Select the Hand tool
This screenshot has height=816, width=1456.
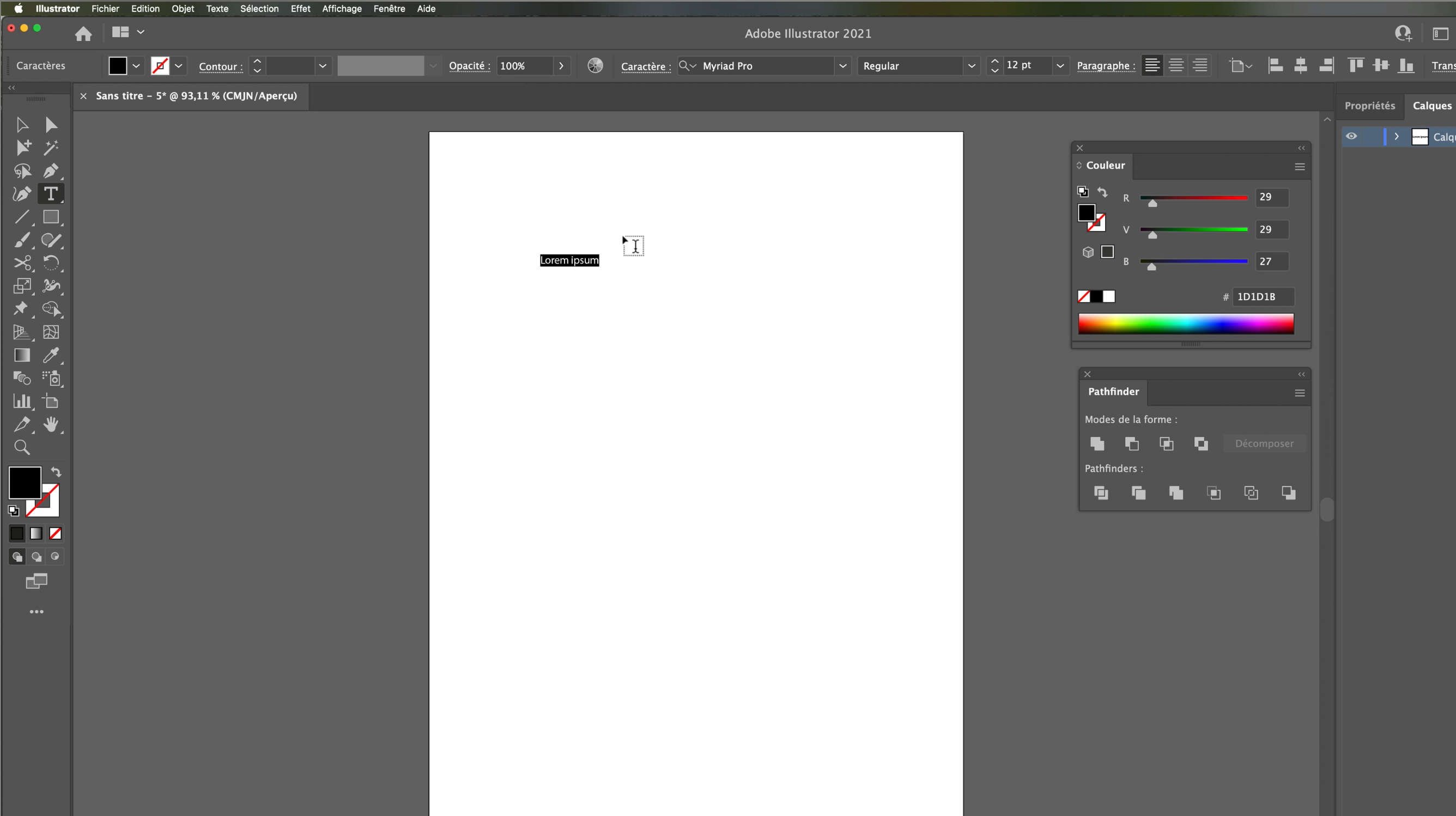51,424
